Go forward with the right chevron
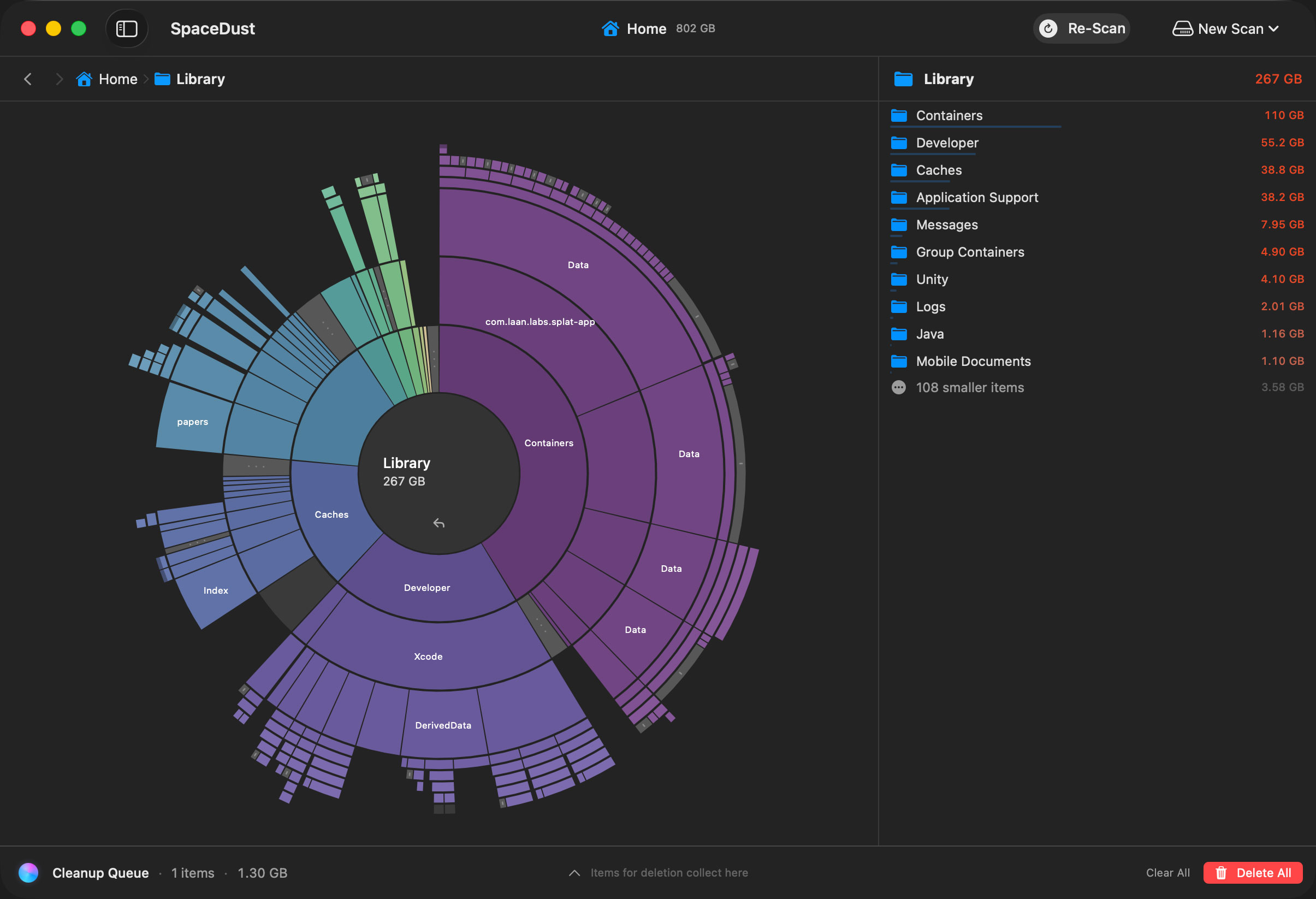 (59, 79)
